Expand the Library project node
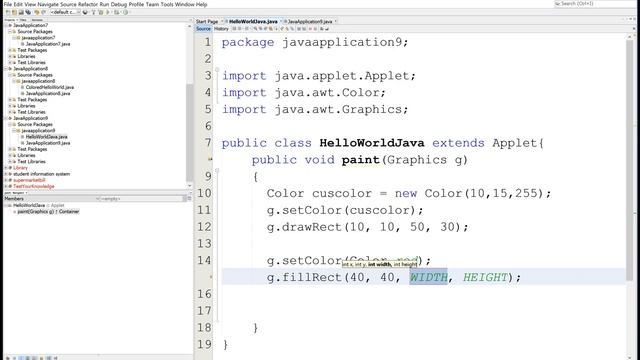This screenshot has height=360, width=640. point(6,168)
